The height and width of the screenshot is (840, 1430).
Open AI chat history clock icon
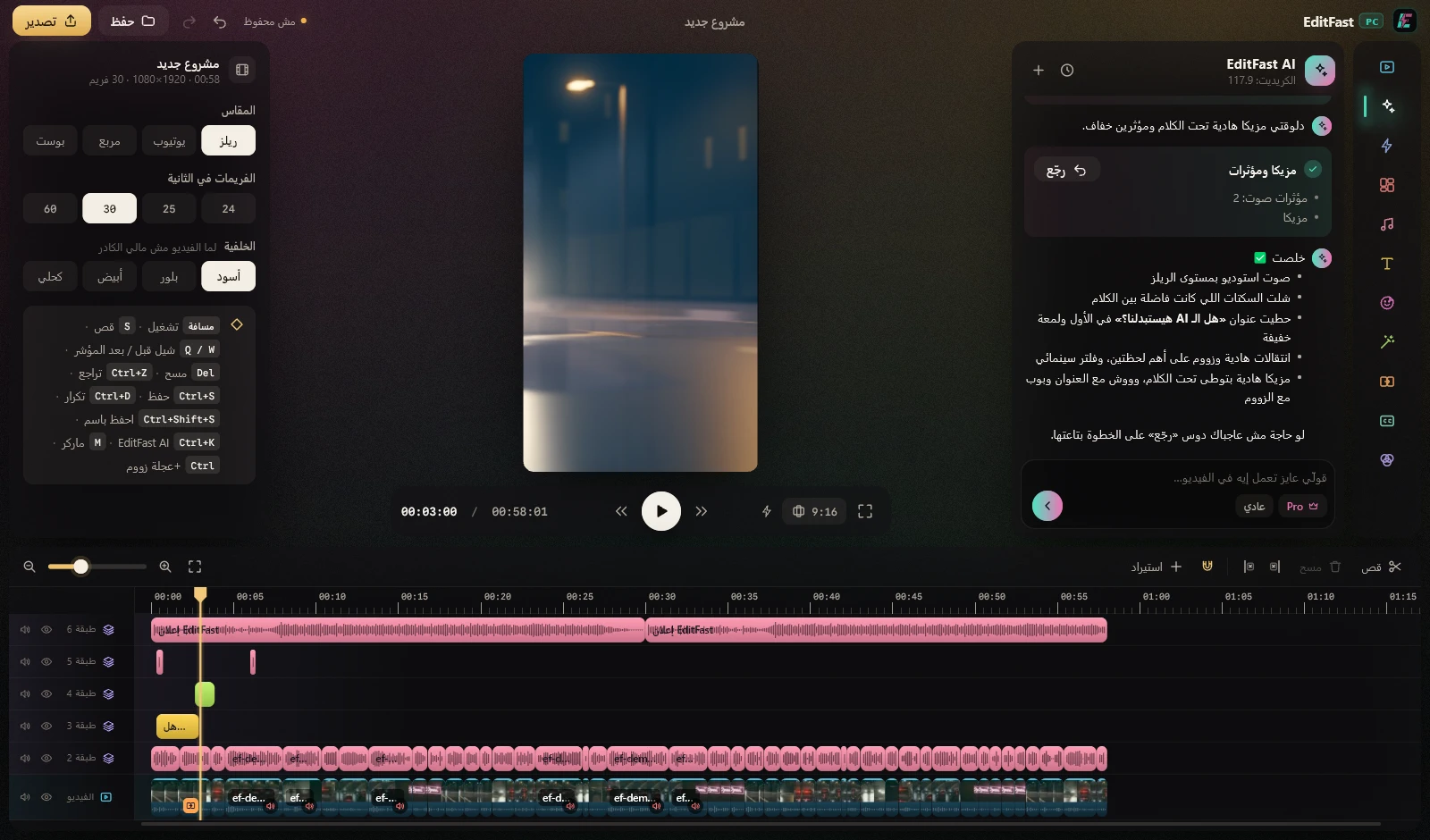pos(1067,70)
